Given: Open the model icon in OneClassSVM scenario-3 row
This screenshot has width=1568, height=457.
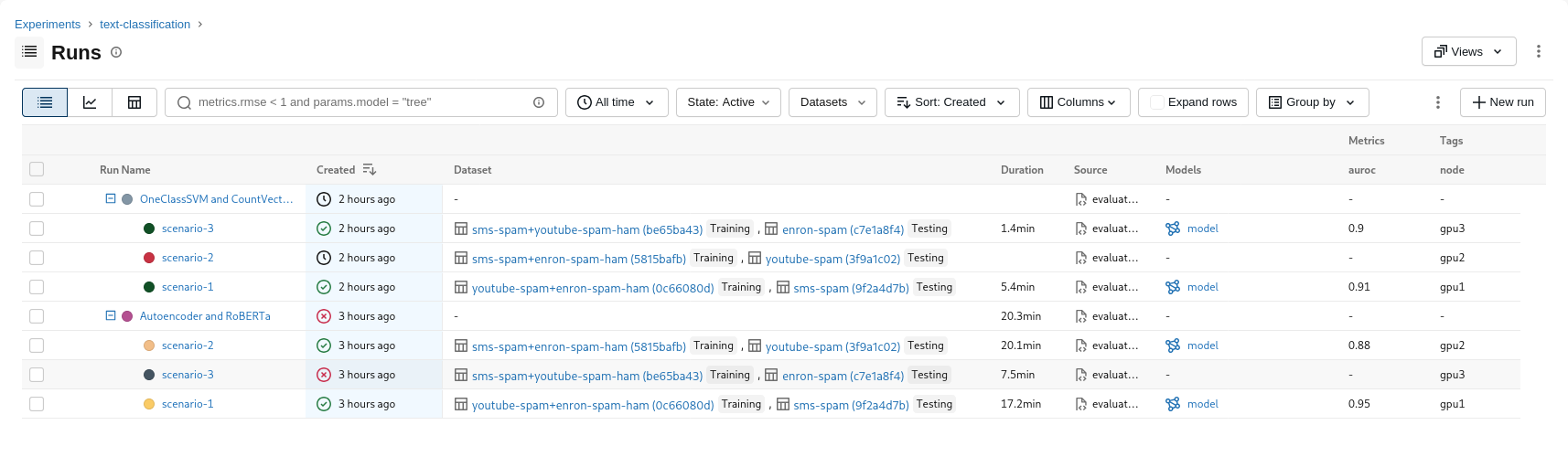Looking at the screenshot, I should [x=1173, y=228].
